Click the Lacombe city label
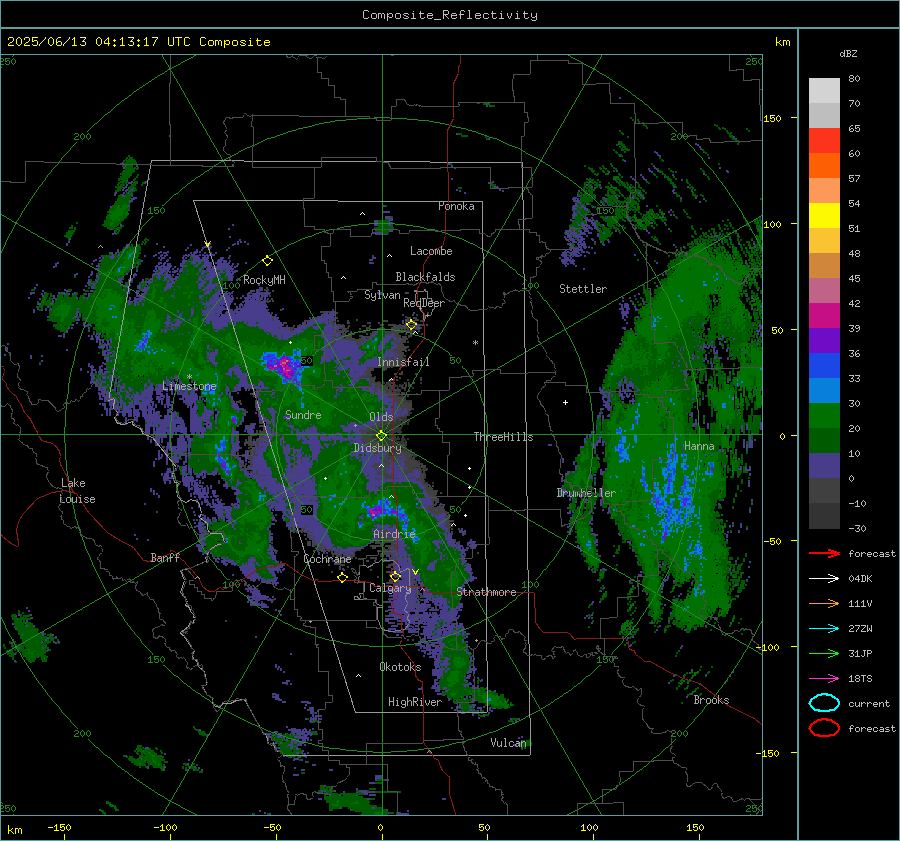 tap(431, 251)
